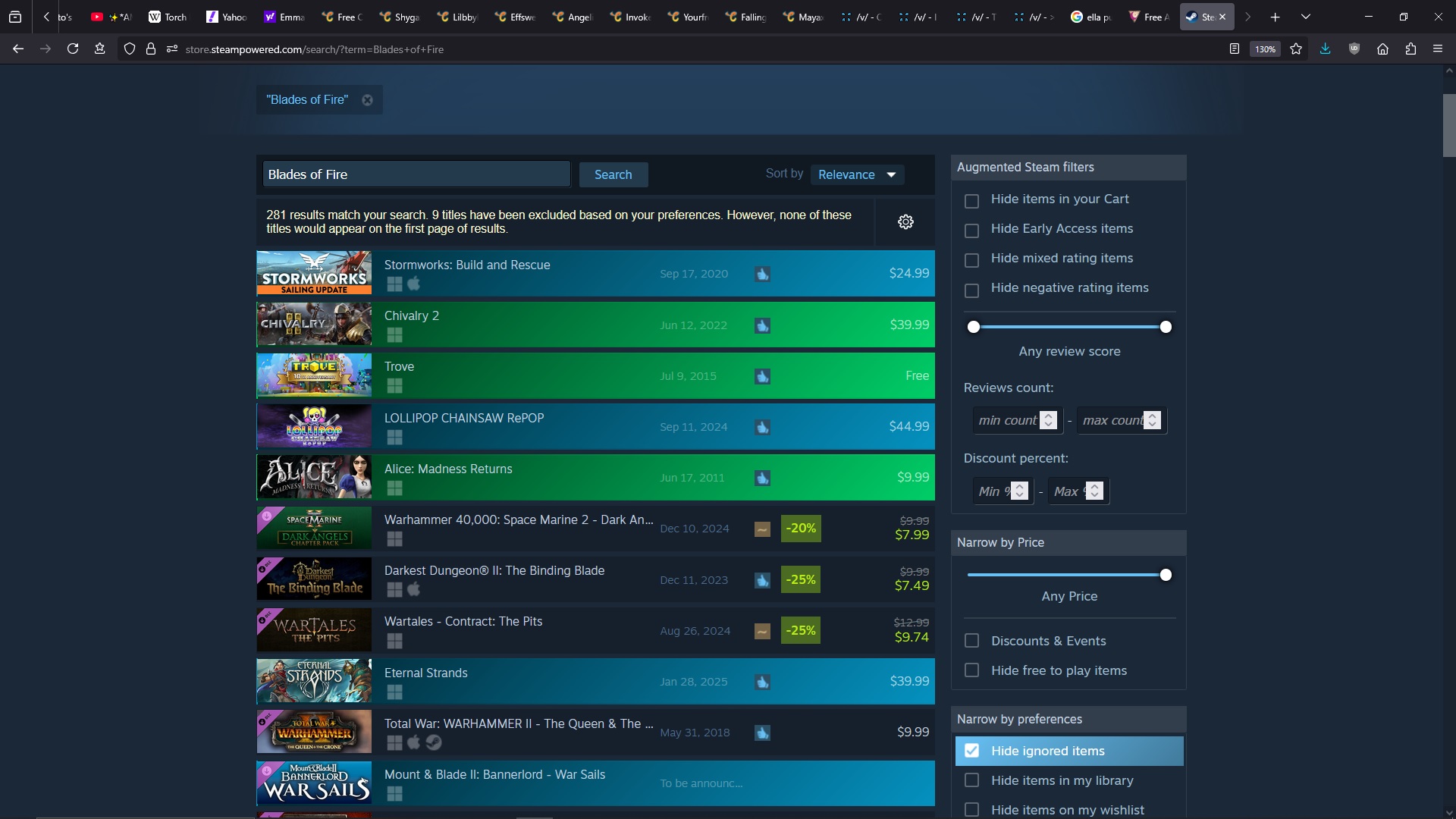Open search preferences gear icon
This screenshot has width=1456, height=819.
[905, 222]
